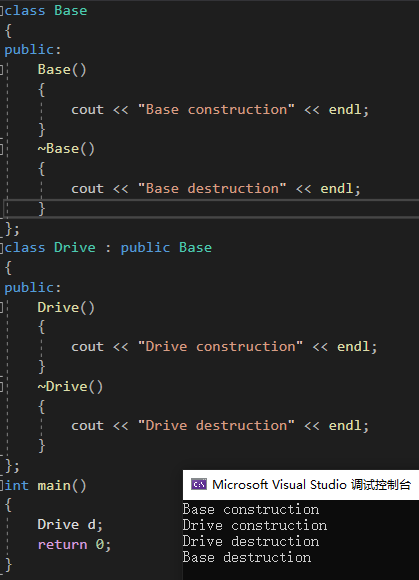Collapse the class Drive code block
The width and height of the screenshot is (419, 580).
click(1, 247)
